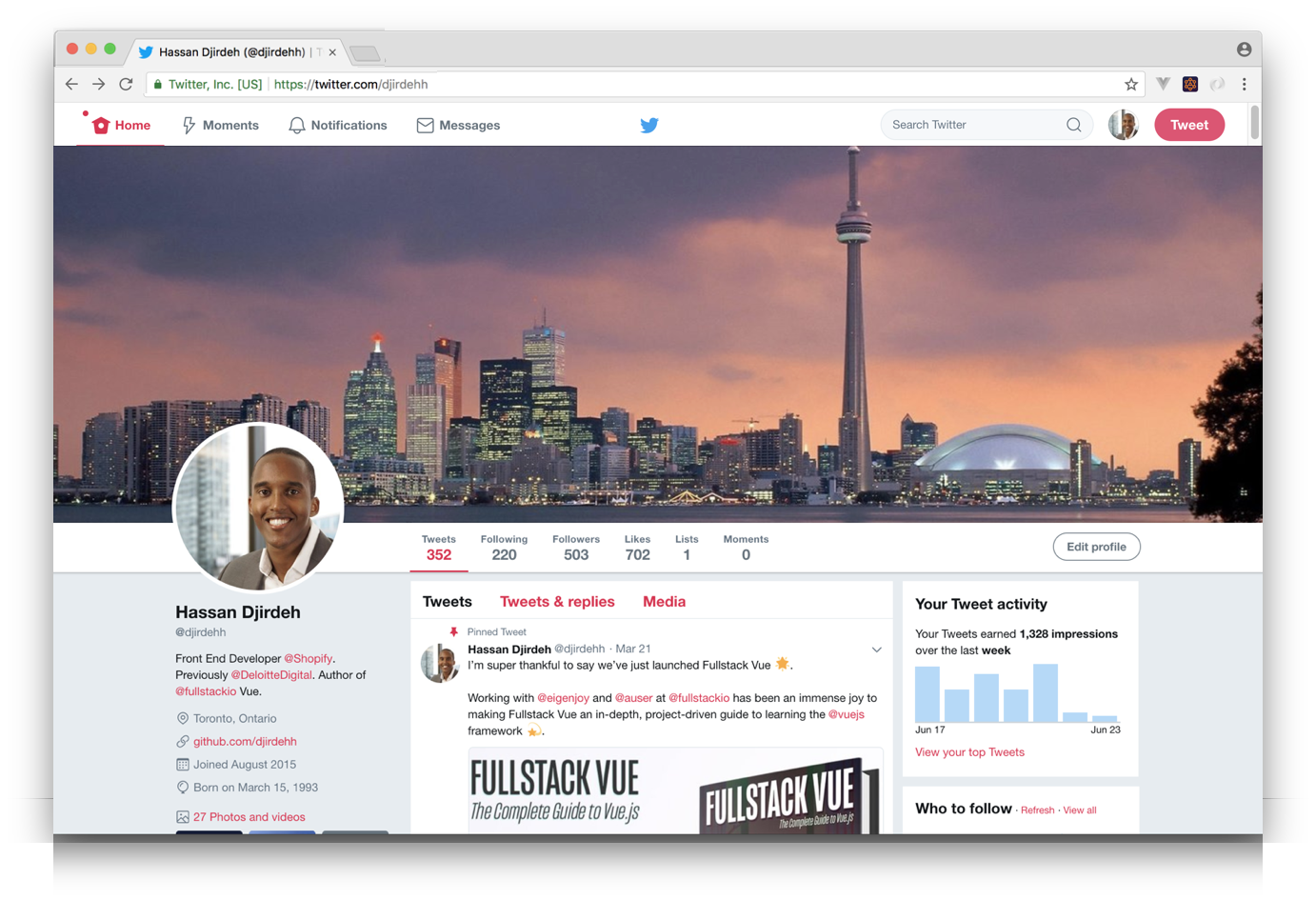Click the grey circular extension icon
1316x900 pixels.
1217,84
